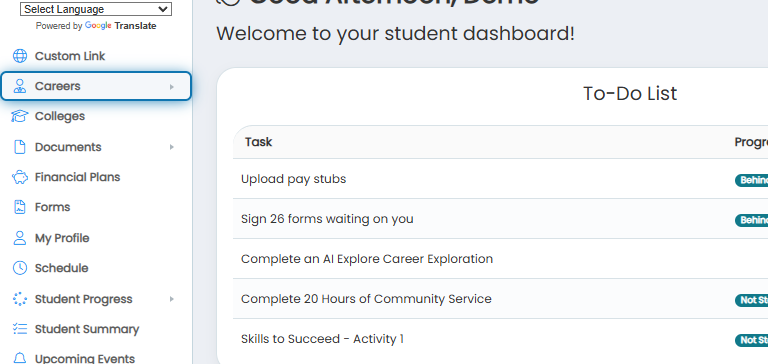Click the Student Progress spinner icon

pos(20,299)
